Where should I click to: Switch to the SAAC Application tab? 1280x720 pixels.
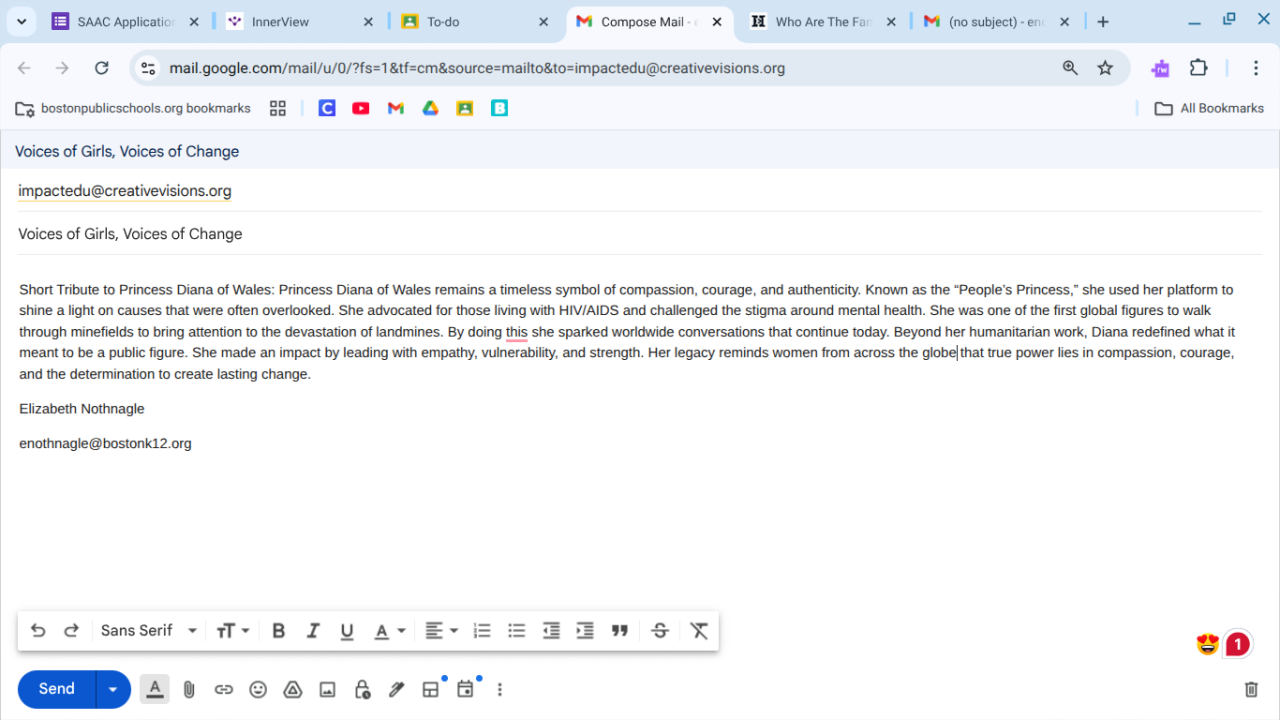[125, 22]
